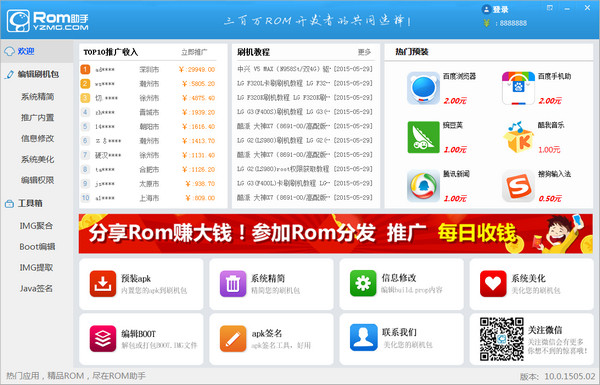The height and width of the screenshot is (385, 600).
Task: Open the 信息修改 gear icon tile
Action: (363, 284)
